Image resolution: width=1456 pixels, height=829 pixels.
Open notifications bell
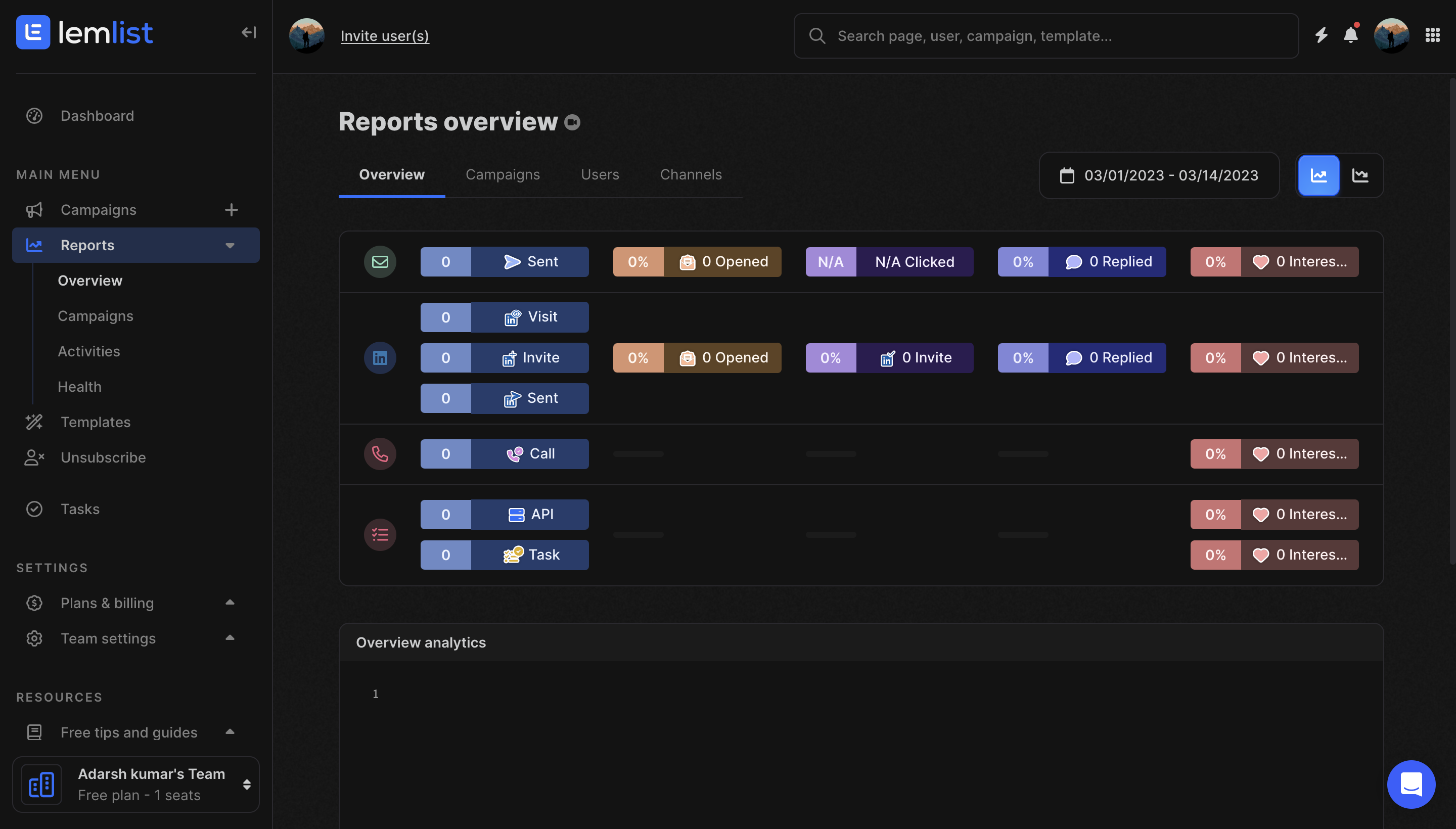click(x=1350, y=35)
